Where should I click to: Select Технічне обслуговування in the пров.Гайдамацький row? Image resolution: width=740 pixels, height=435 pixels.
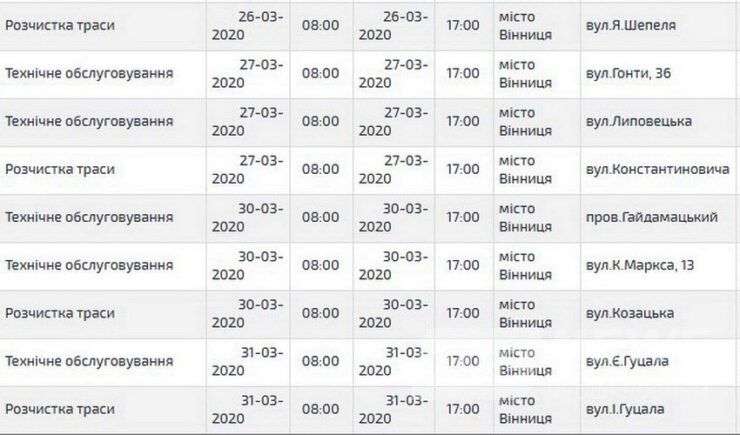click(89, 217)
